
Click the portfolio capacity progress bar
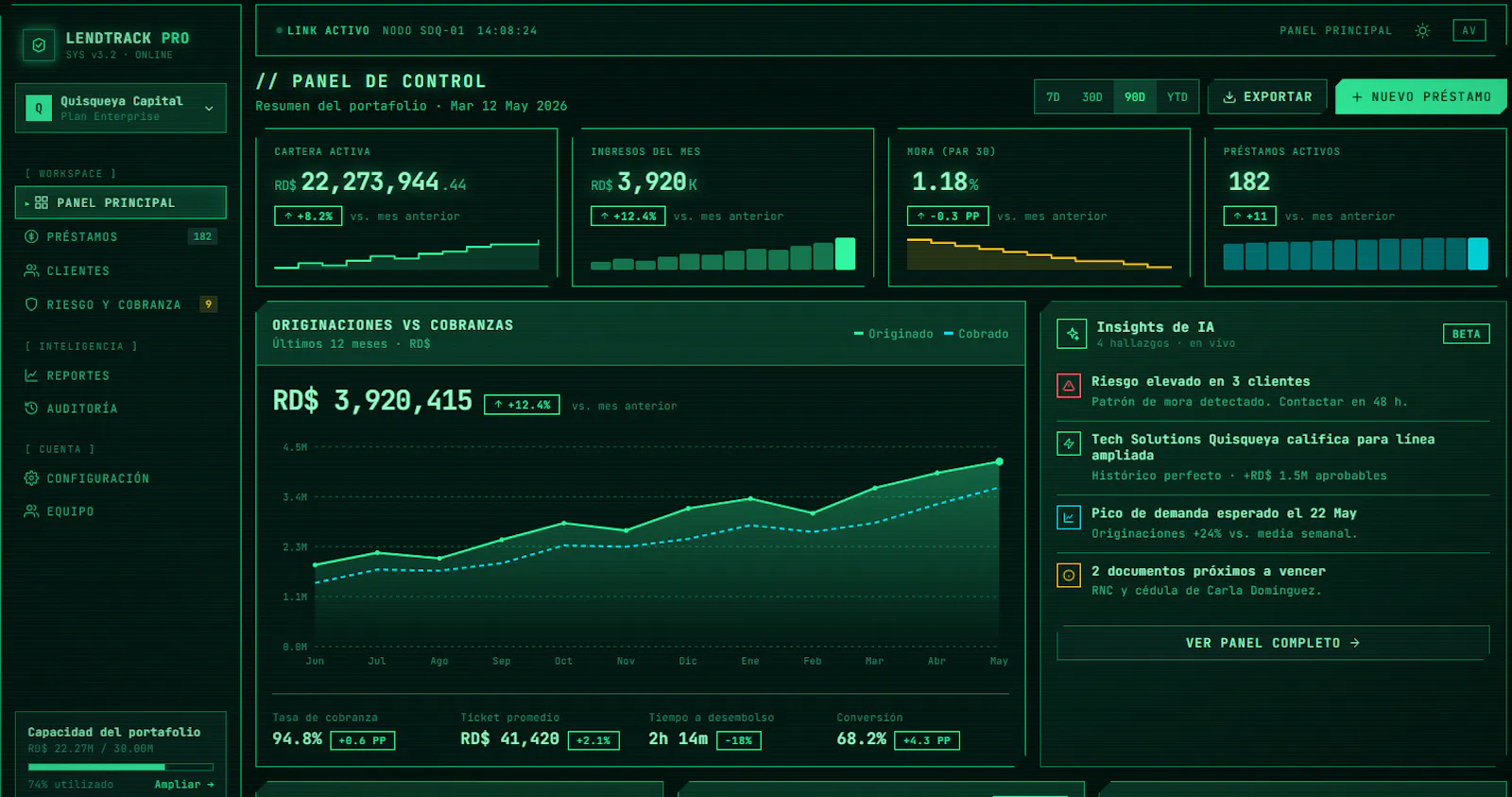pos(121,767)
